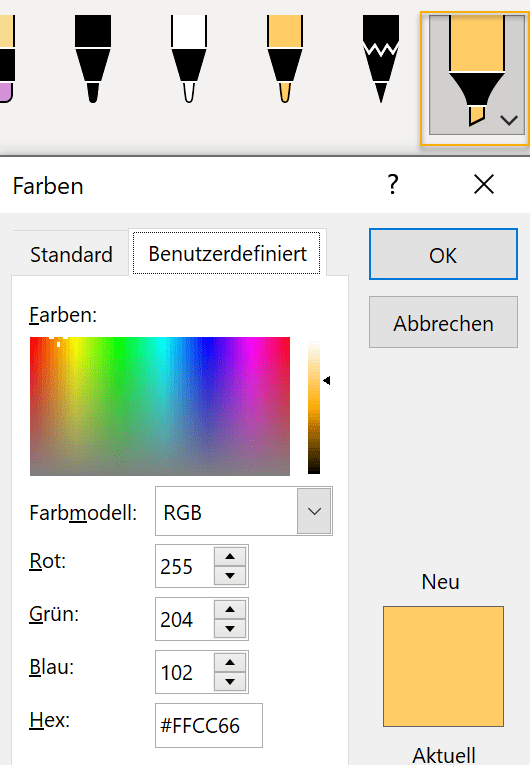Increase the Rot value
Screen dimensions: 530x765
[230, 557]
